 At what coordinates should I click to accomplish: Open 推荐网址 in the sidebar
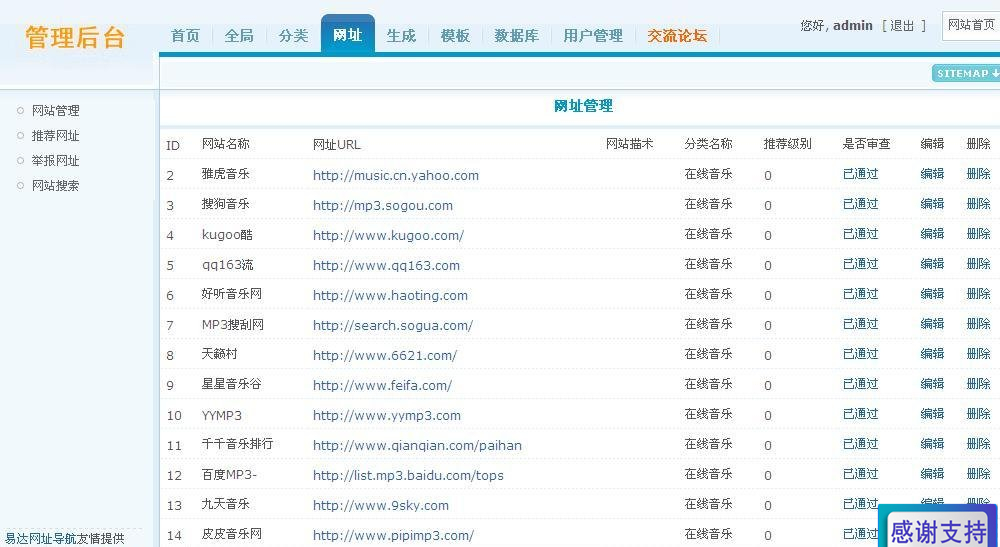point(55,136)
